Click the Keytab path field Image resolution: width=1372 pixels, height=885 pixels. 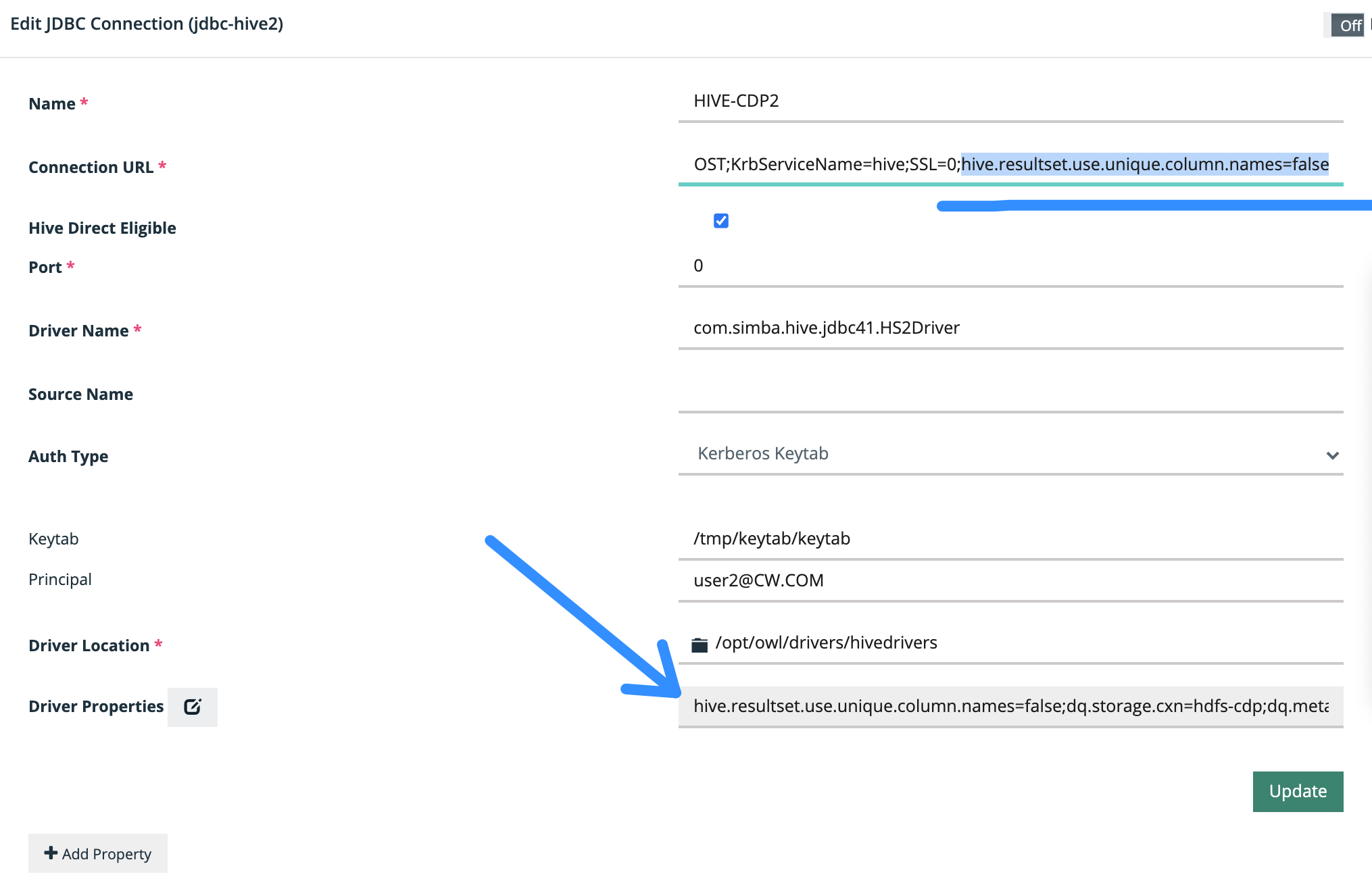tap(1010, 539)
